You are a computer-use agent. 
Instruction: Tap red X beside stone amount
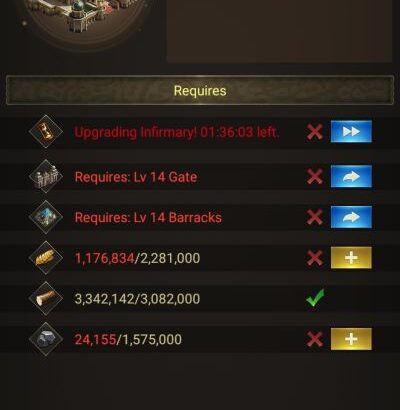(315, 339)
